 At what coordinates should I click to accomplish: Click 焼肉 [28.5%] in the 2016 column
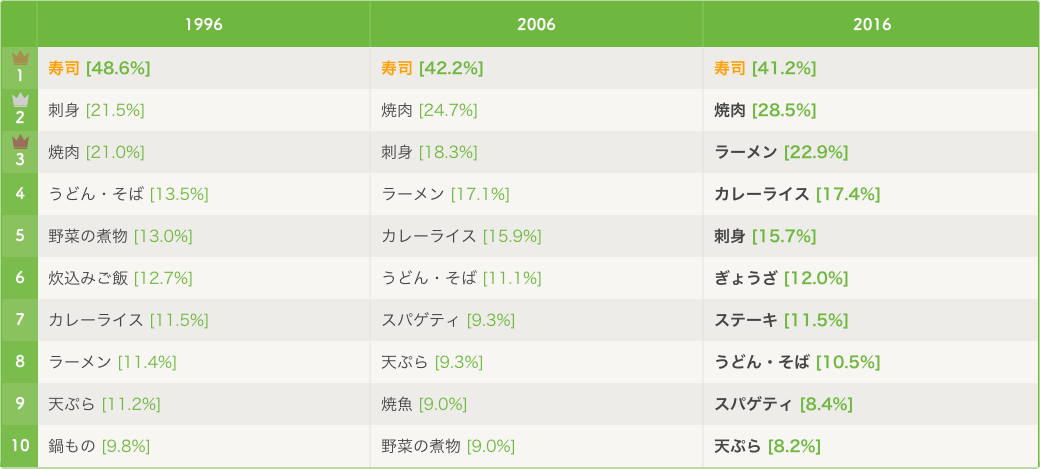pos(765,110)
